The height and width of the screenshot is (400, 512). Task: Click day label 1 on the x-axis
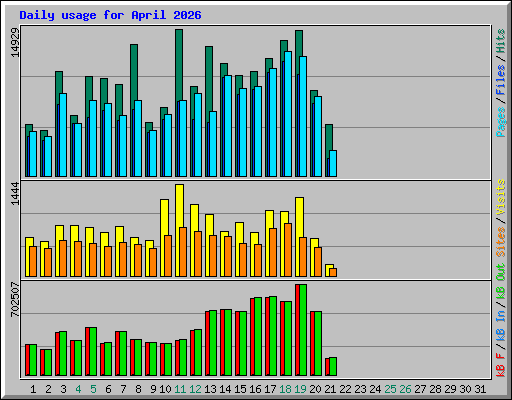point(33,389)
